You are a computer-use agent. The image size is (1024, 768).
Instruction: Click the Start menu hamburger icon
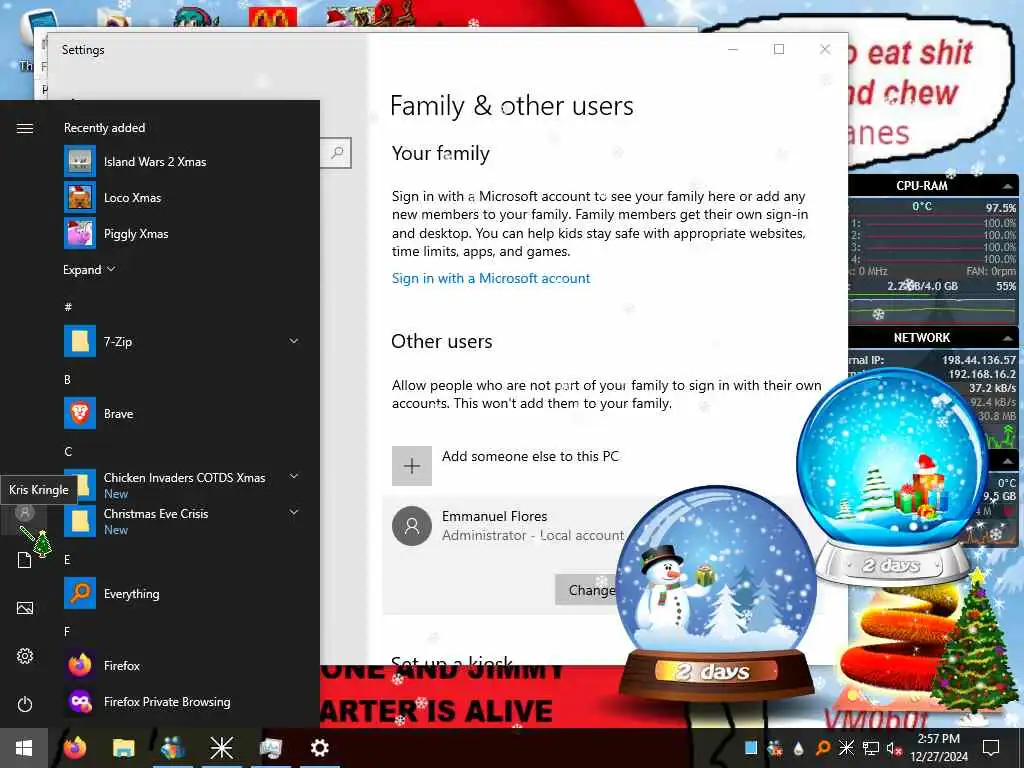[25, 128]
